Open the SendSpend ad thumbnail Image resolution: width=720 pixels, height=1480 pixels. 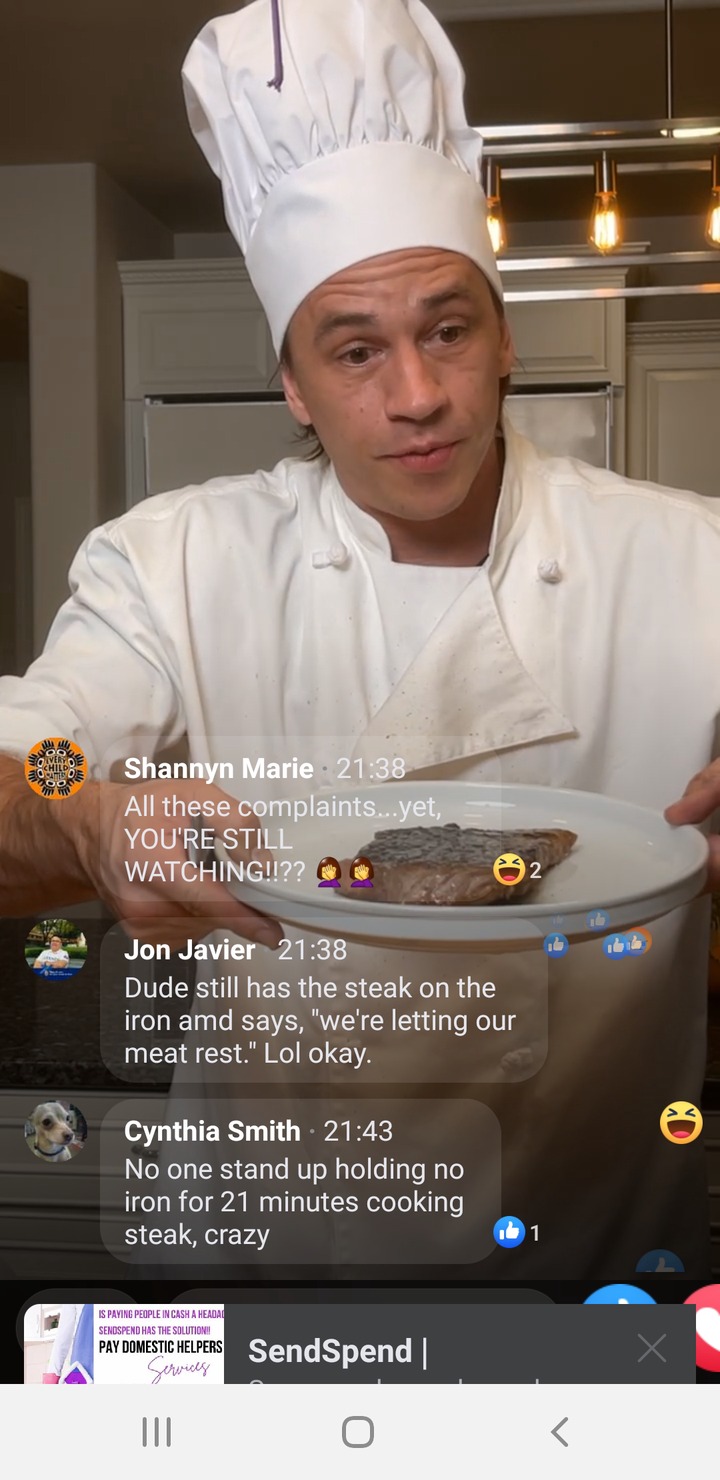point(124,1344)
